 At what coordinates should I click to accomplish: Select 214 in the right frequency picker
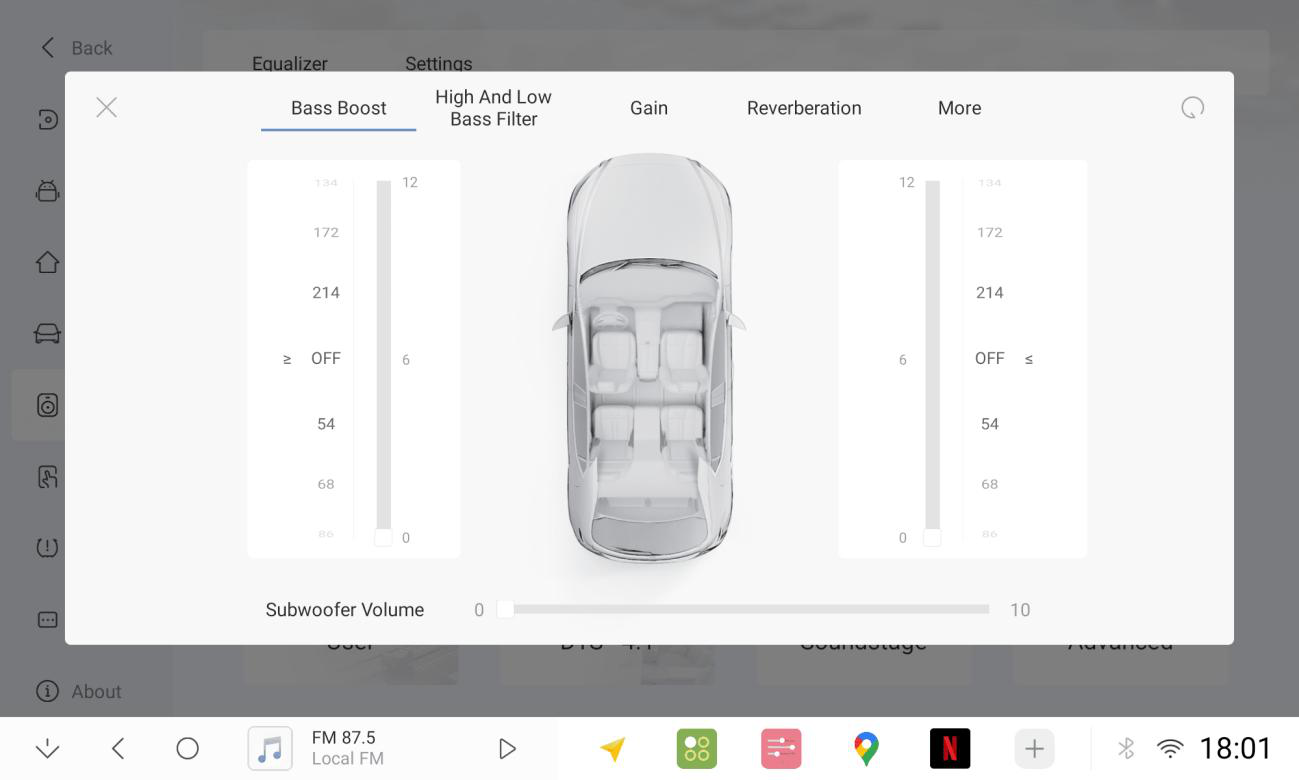pyautogui.click(x=990, y=293)
